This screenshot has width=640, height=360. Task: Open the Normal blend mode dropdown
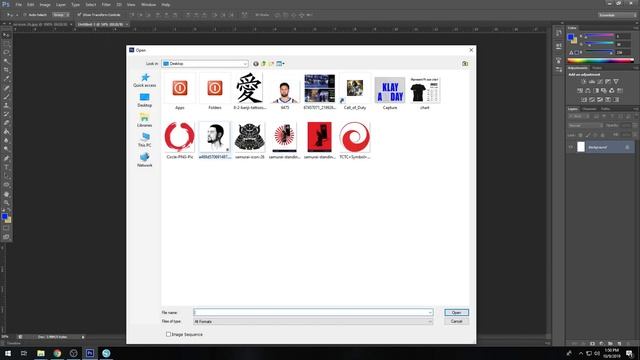(x=586, y=126)
